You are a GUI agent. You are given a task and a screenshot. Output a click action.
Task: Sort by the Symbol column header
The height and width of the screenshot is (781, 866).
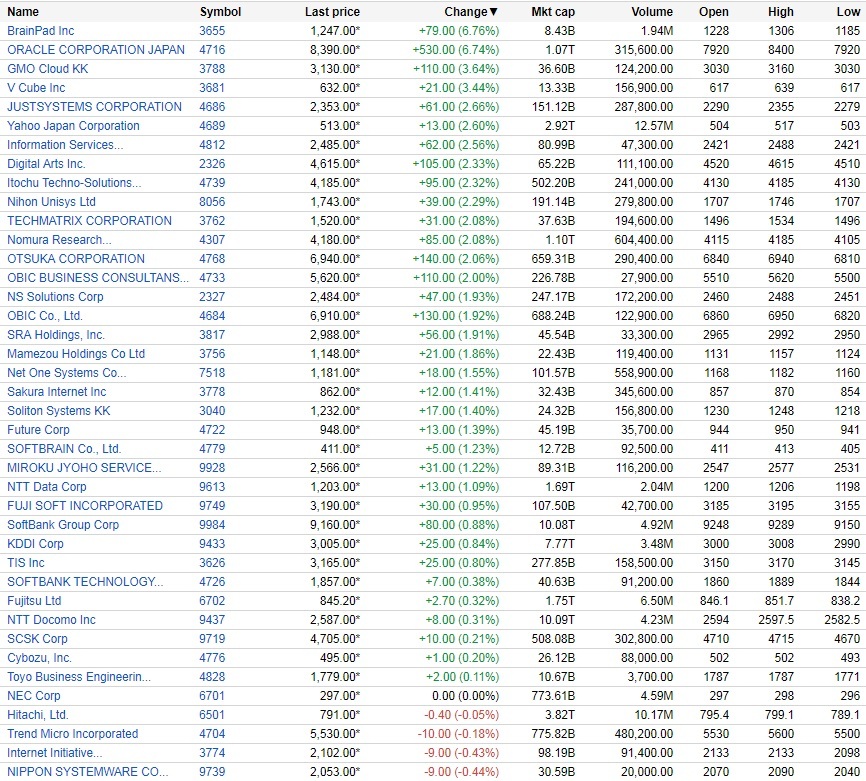click(220, 12)
